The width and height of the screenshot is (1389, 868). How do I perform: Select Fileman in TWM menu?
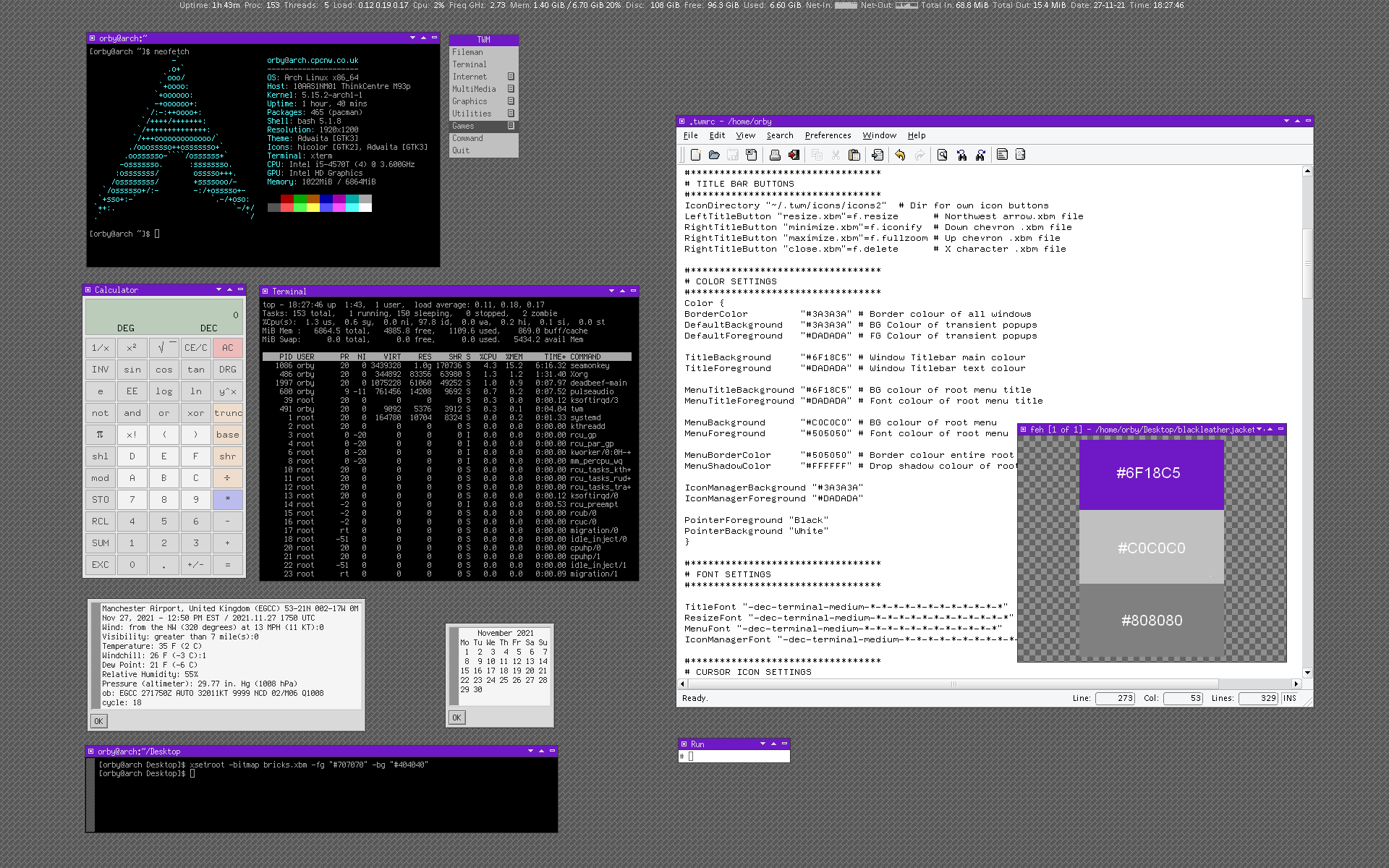click(x=484, y=52)
